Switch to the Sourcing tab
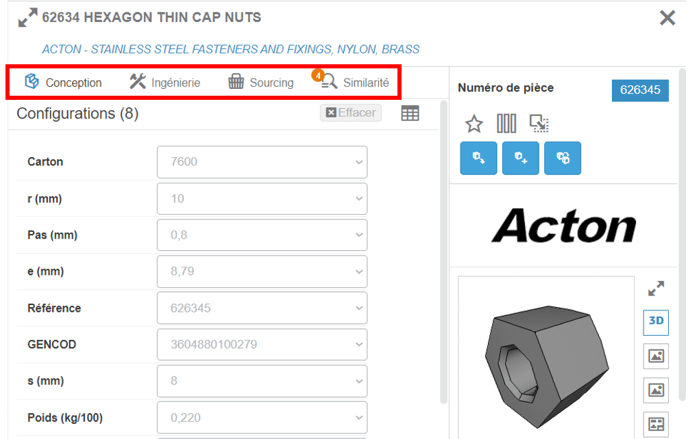 pyautogui.click(x=261, y=82)
